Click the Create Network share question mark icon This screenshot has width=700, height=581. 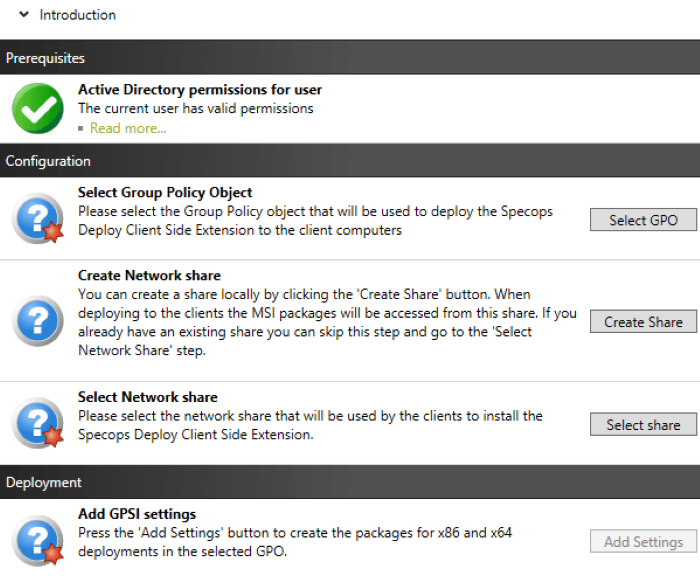(38, 321)
